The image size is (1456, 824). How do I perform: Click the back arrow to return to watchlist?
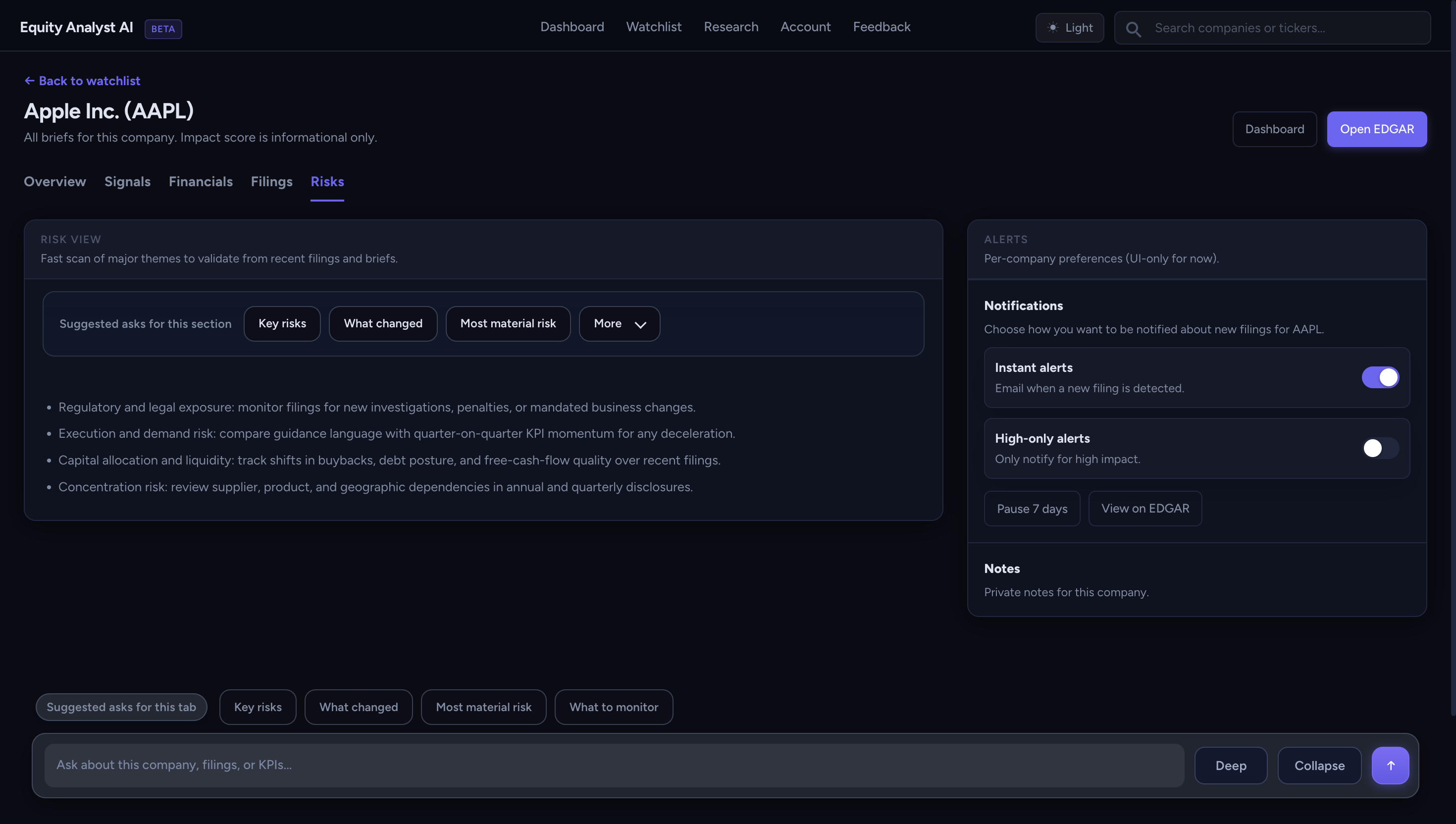click(x=30, y=80)
